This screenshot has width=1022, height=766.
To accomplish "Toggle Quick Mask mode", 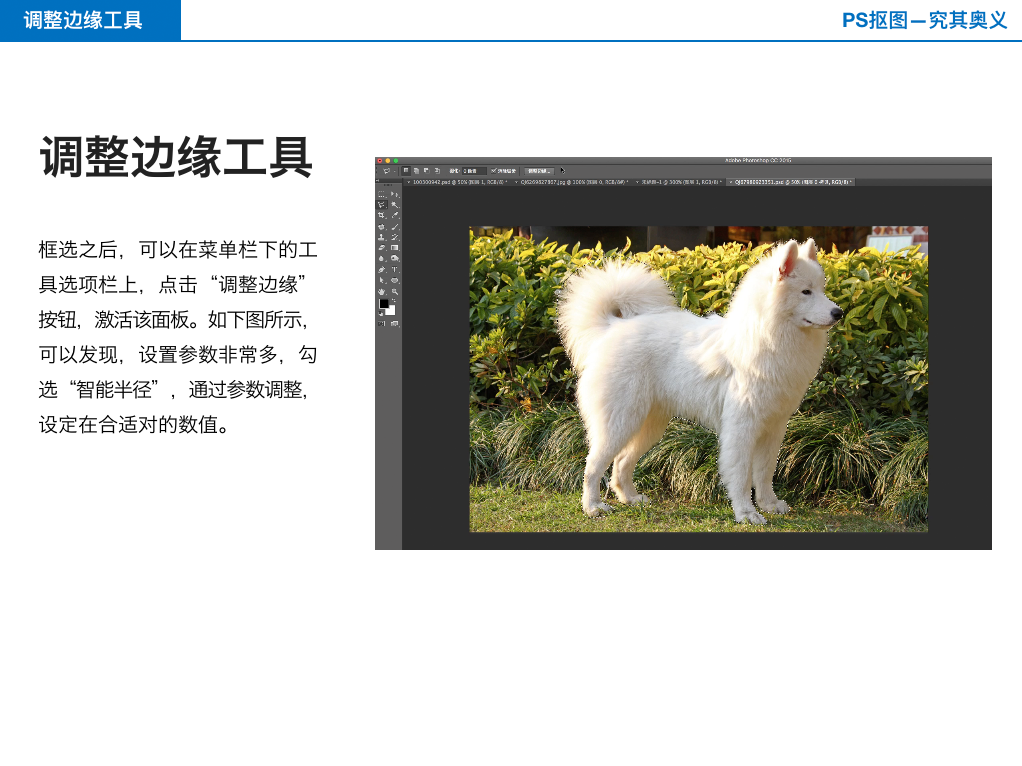I will pos(381,323).
